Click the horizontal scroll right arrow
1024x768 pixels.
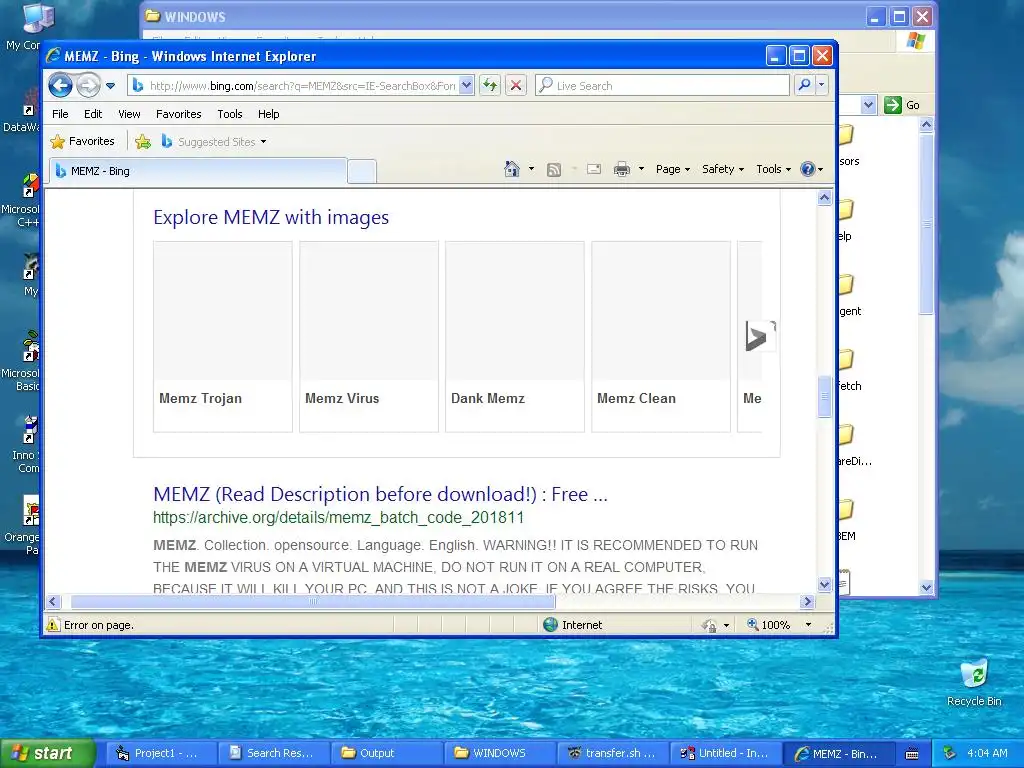point(807,601)
